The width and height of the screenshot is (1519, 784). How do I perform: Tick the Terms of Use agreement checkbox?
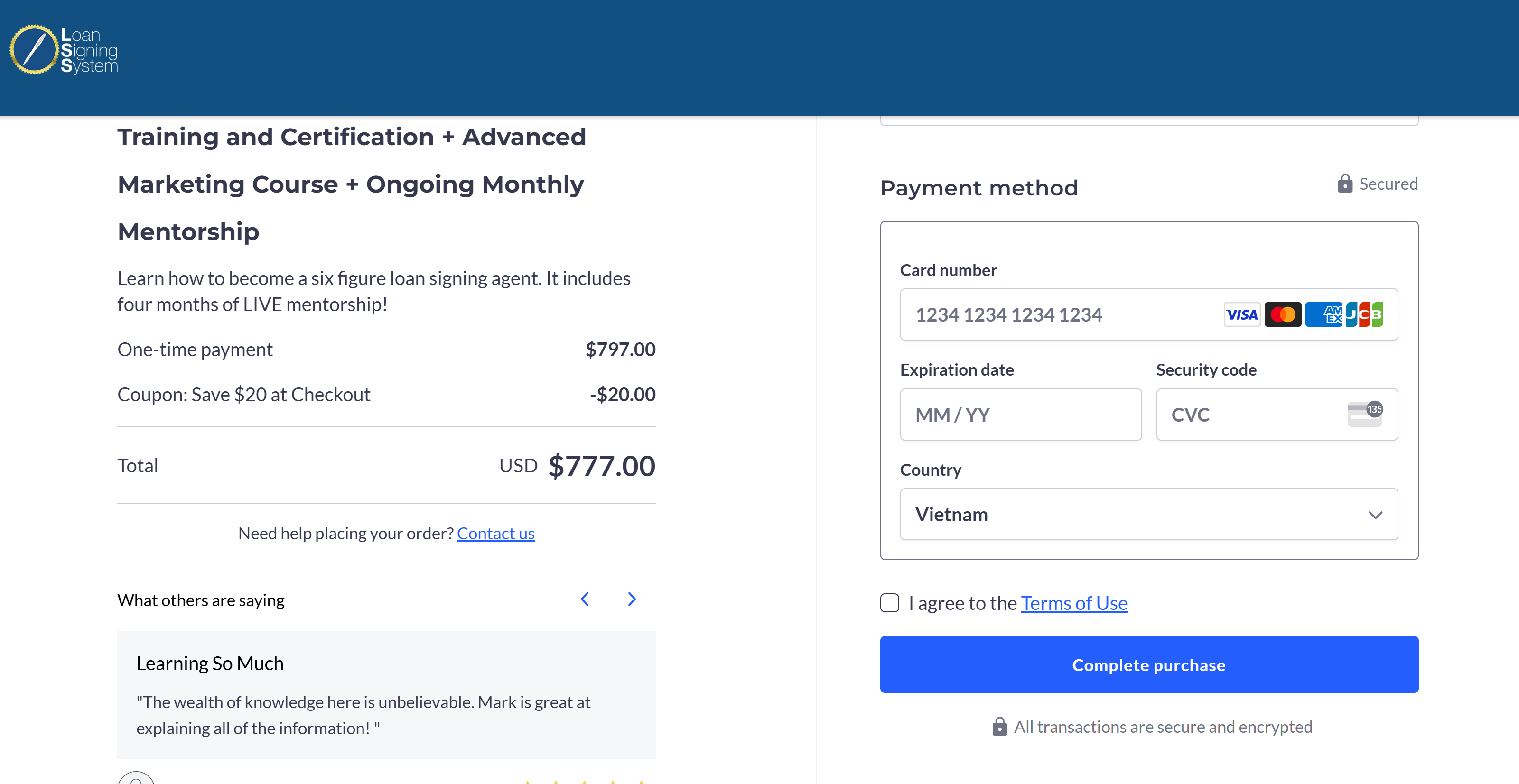coord(890,603)
